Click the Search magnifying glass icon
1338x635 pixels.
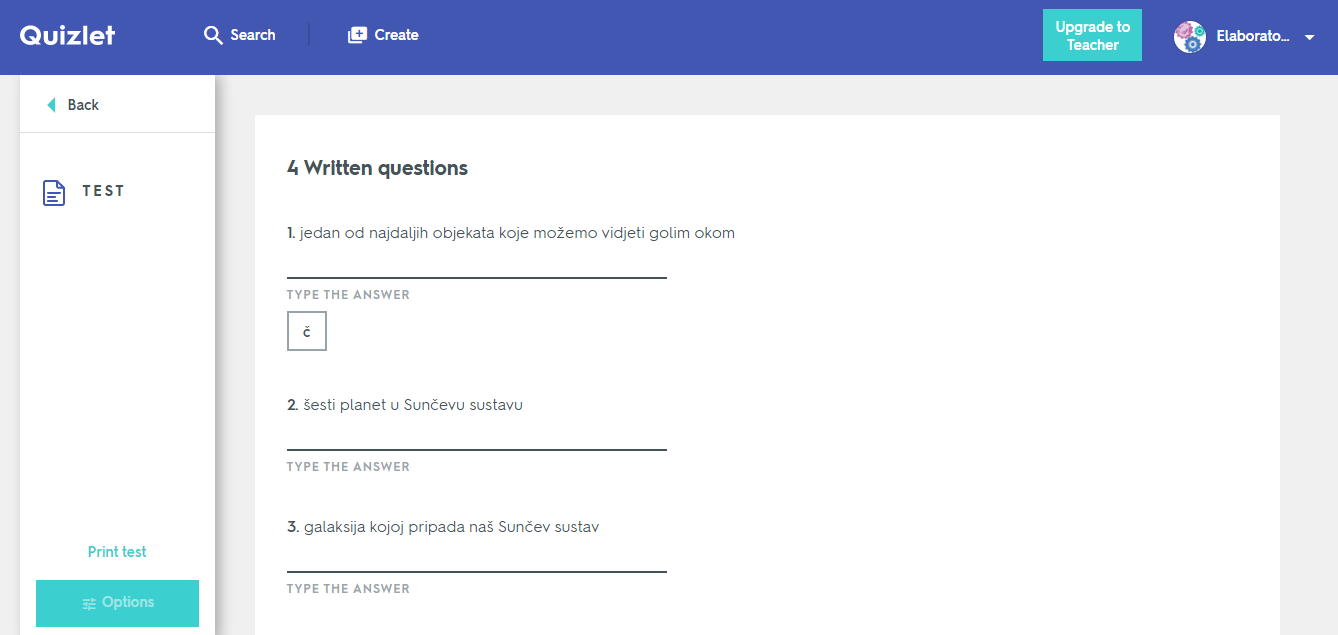[x=213, y=35]
